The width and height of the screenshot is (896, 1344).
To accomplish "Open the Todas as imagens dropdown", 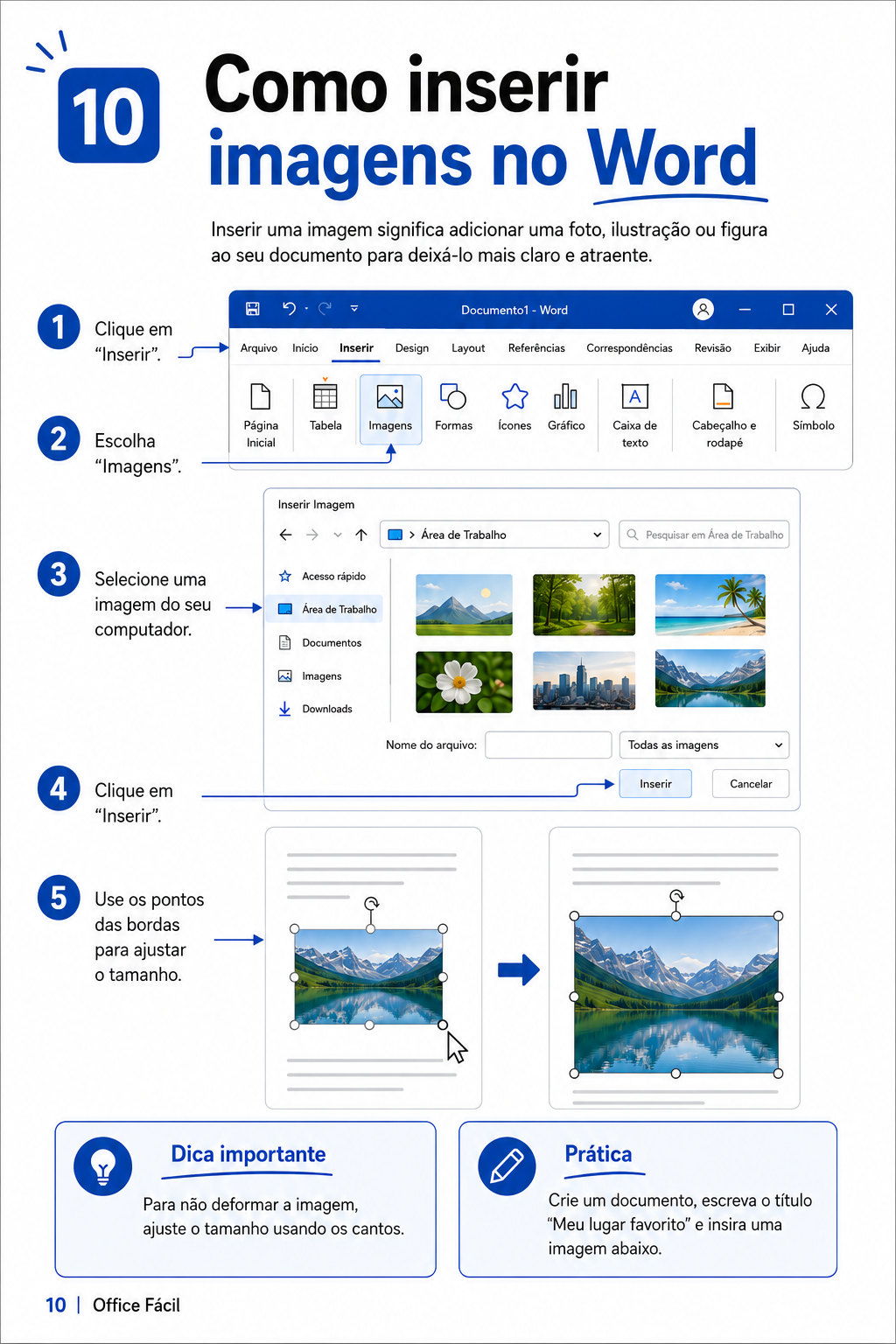I will click(704, 745).
